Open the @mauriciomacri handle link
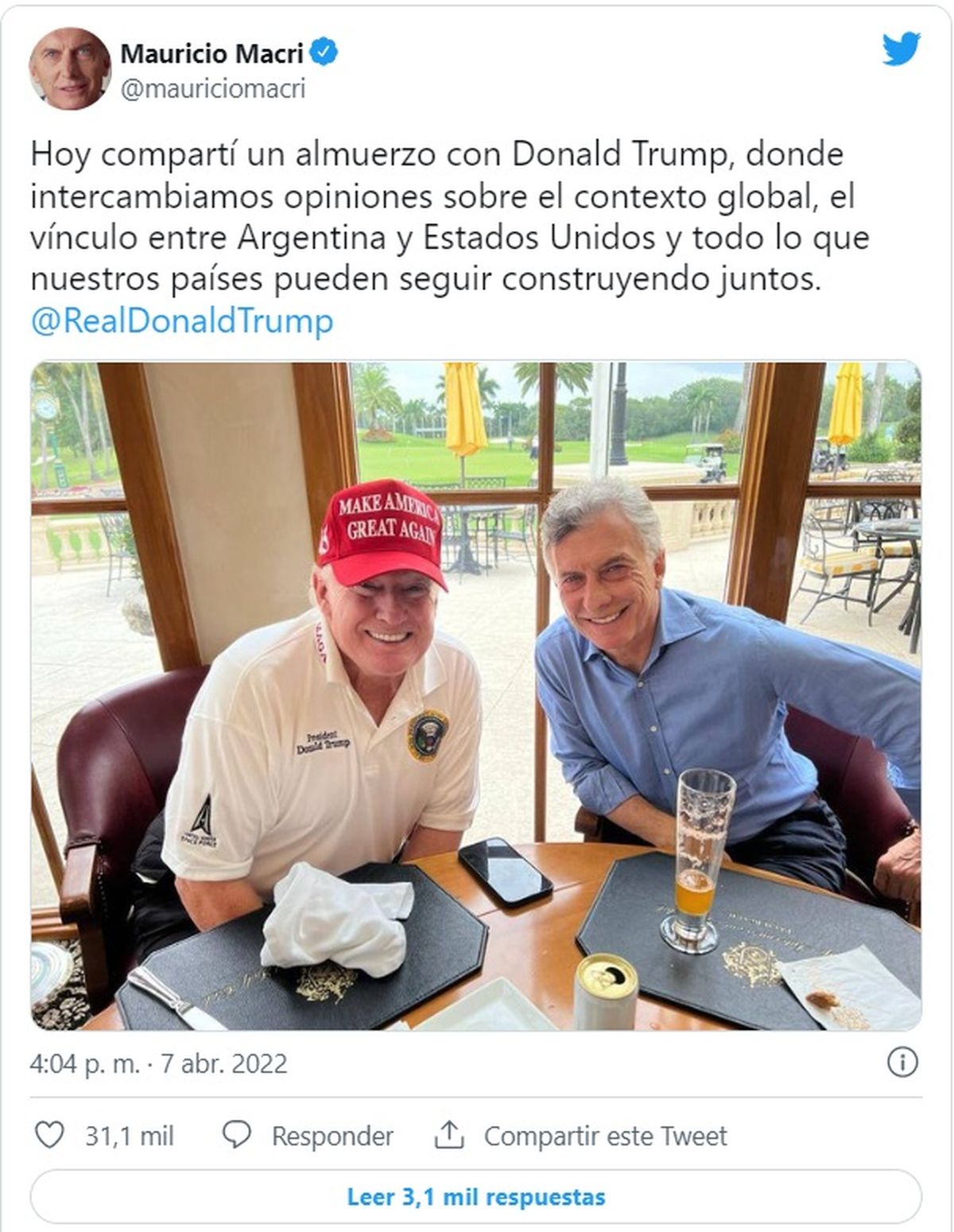954x1232 pixels. (213, 88)
